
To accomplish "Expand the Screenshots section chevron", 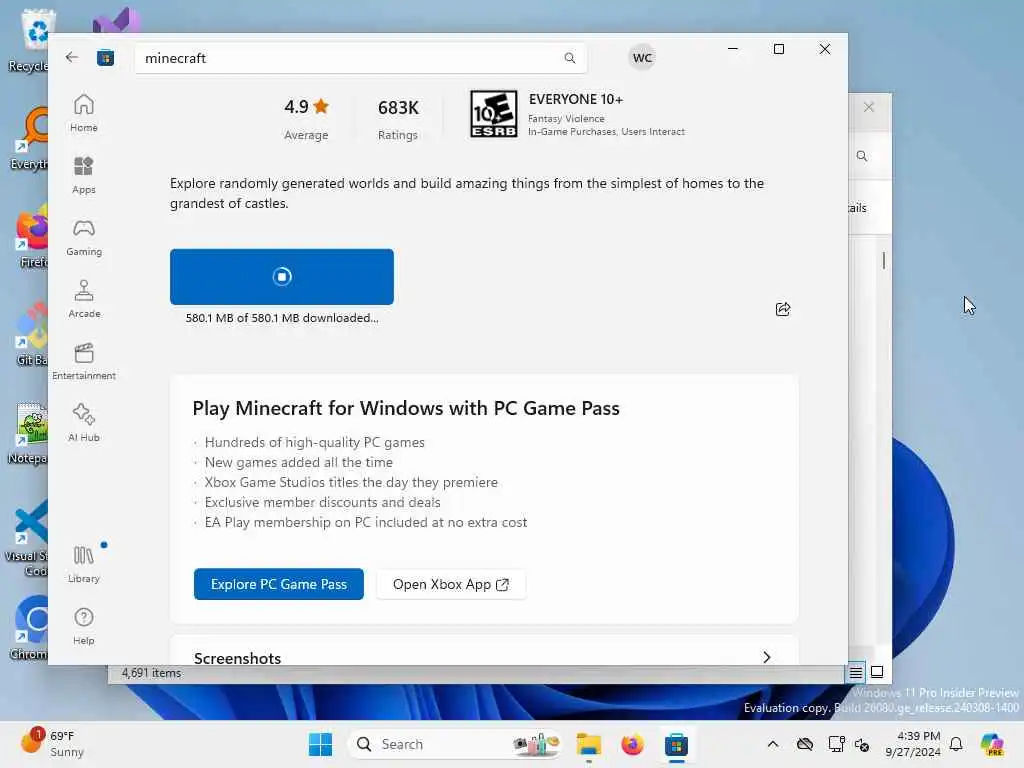I will pyautogui.click(x=767, y=657).
